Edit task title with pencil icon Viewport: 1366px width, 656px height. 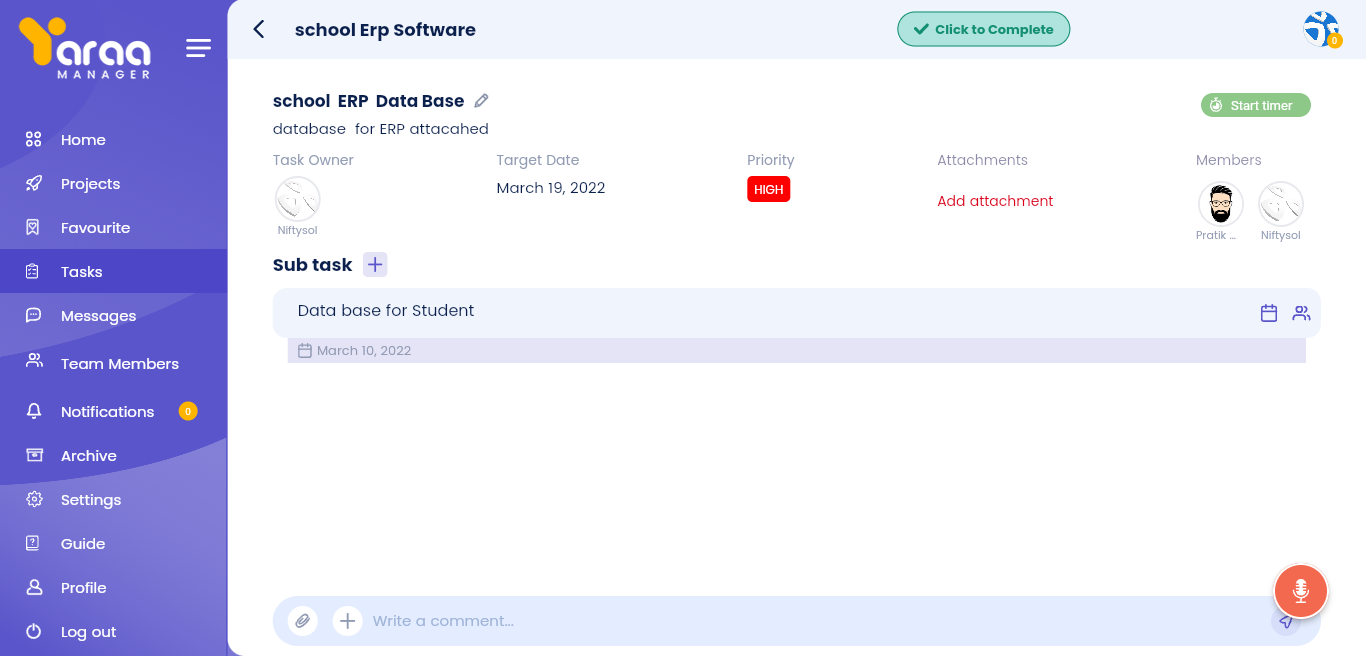481,101
